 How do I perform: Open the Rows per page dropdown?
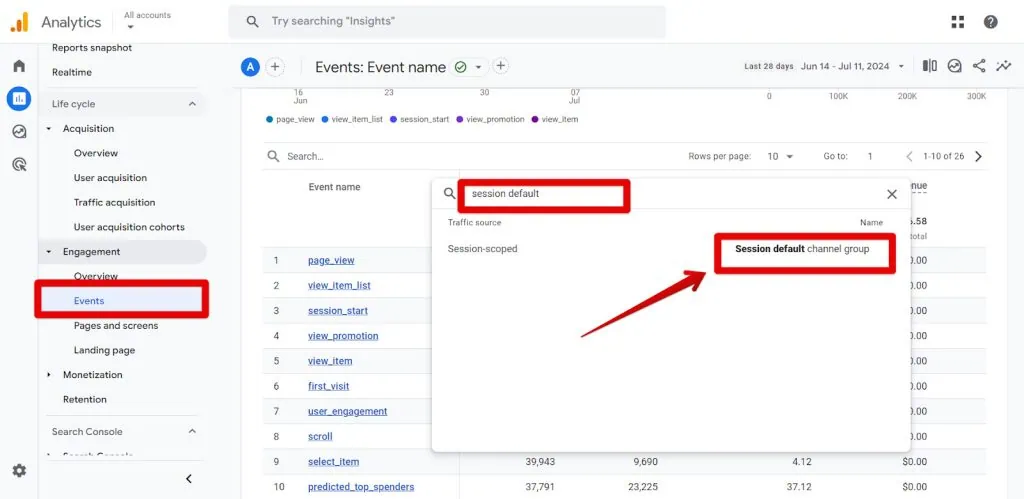[780, 156]
